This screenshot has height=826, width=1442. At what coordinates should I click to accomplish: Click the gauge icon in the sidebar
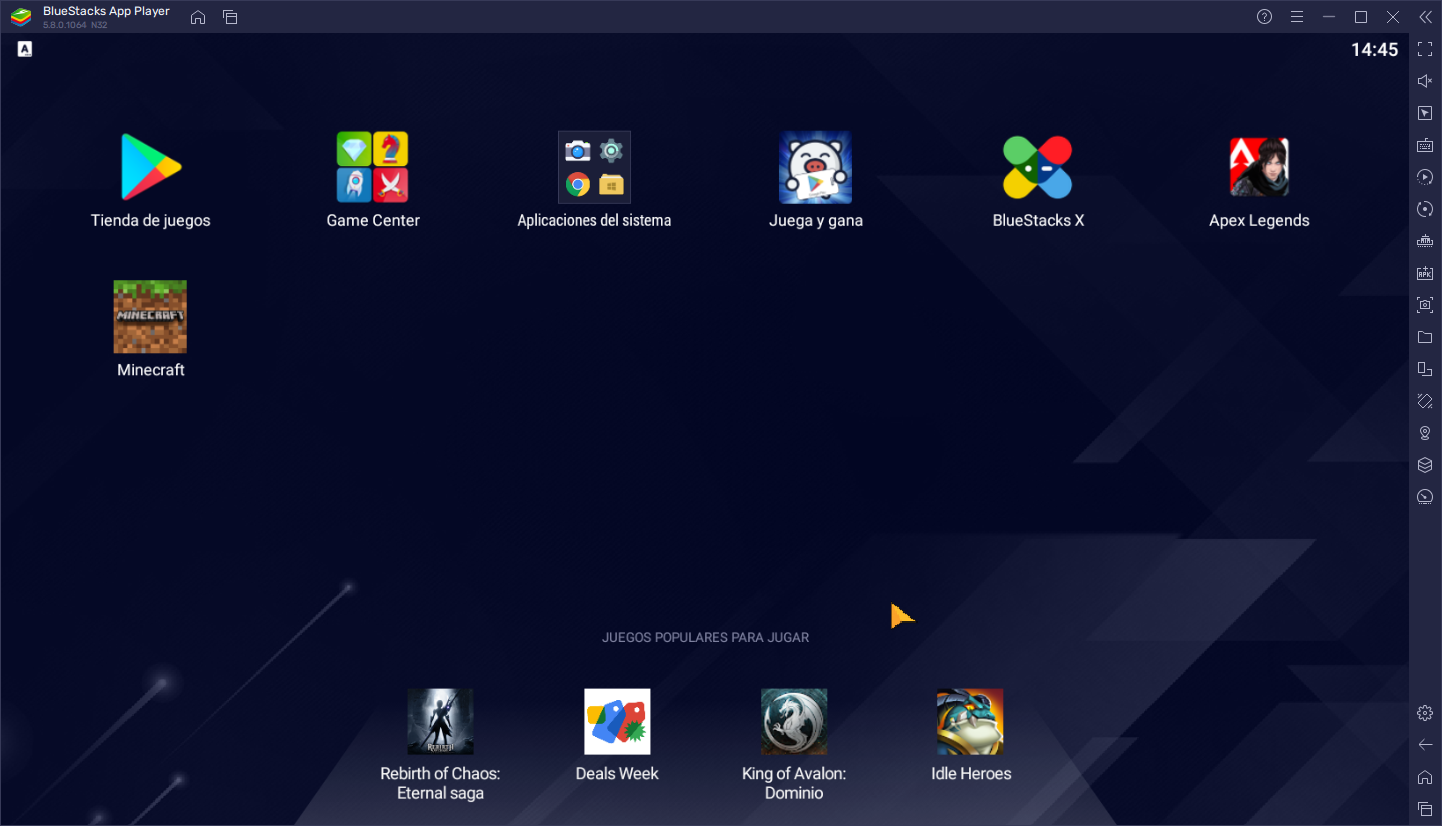click(x=1425, y=497)
